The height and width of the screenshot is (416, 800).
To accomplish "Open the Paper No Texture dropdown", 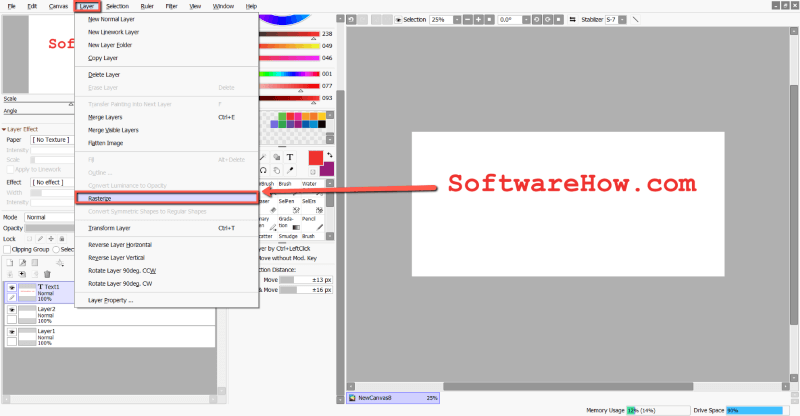I will pos(52,140).
